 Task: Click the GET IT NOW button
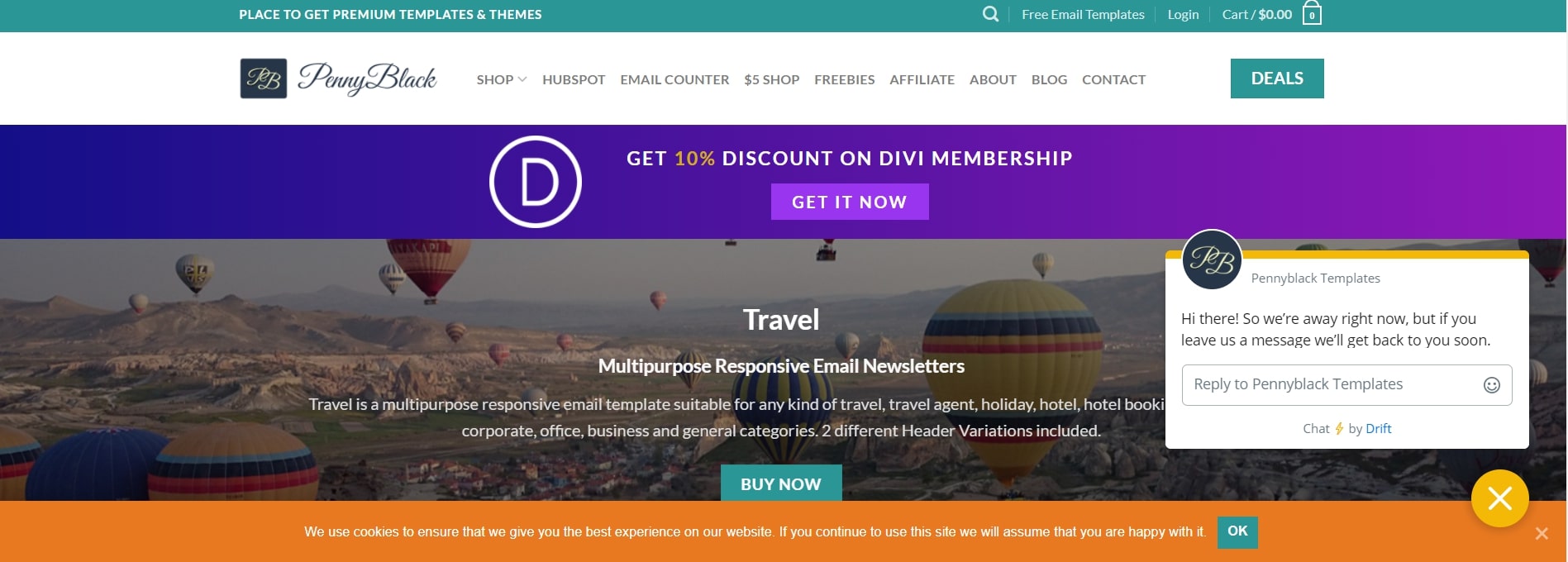pyautogui.click(x=850, y=202)
